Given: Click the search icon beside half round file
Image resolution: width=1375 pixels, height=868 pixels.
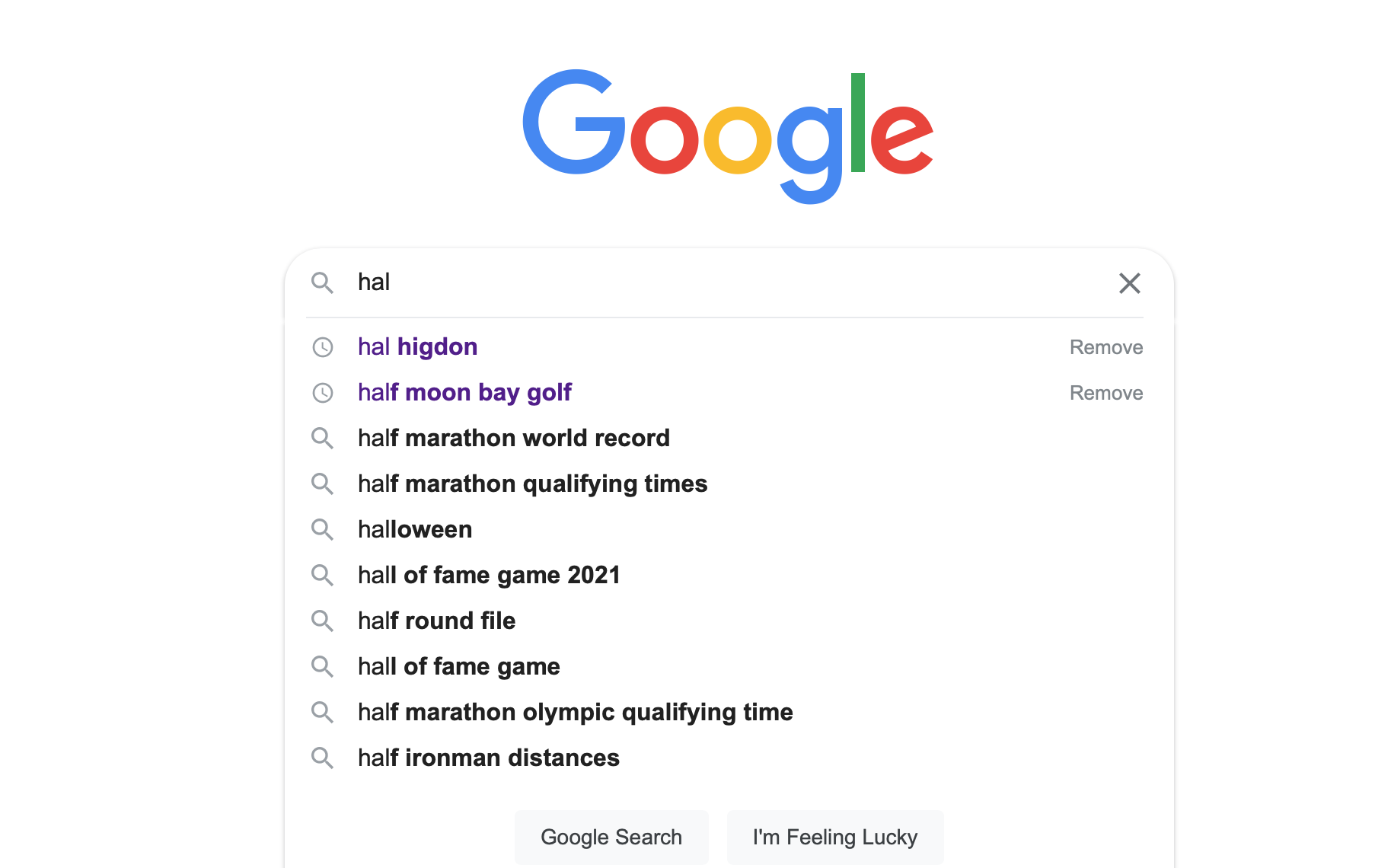Looking at the screenshot, I should point(322,621).
